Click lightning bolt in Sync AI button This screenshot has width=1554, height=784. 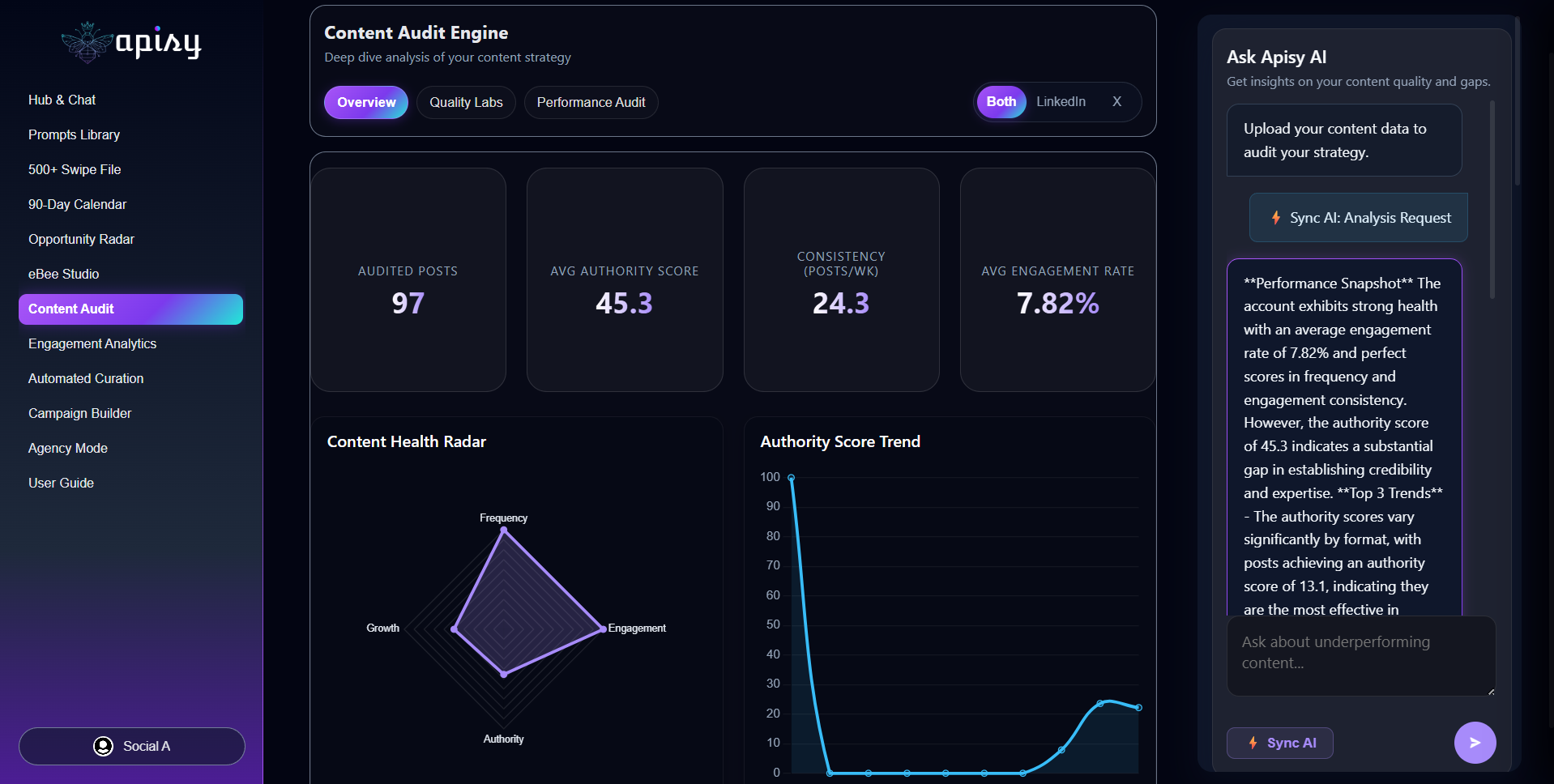1253,743
